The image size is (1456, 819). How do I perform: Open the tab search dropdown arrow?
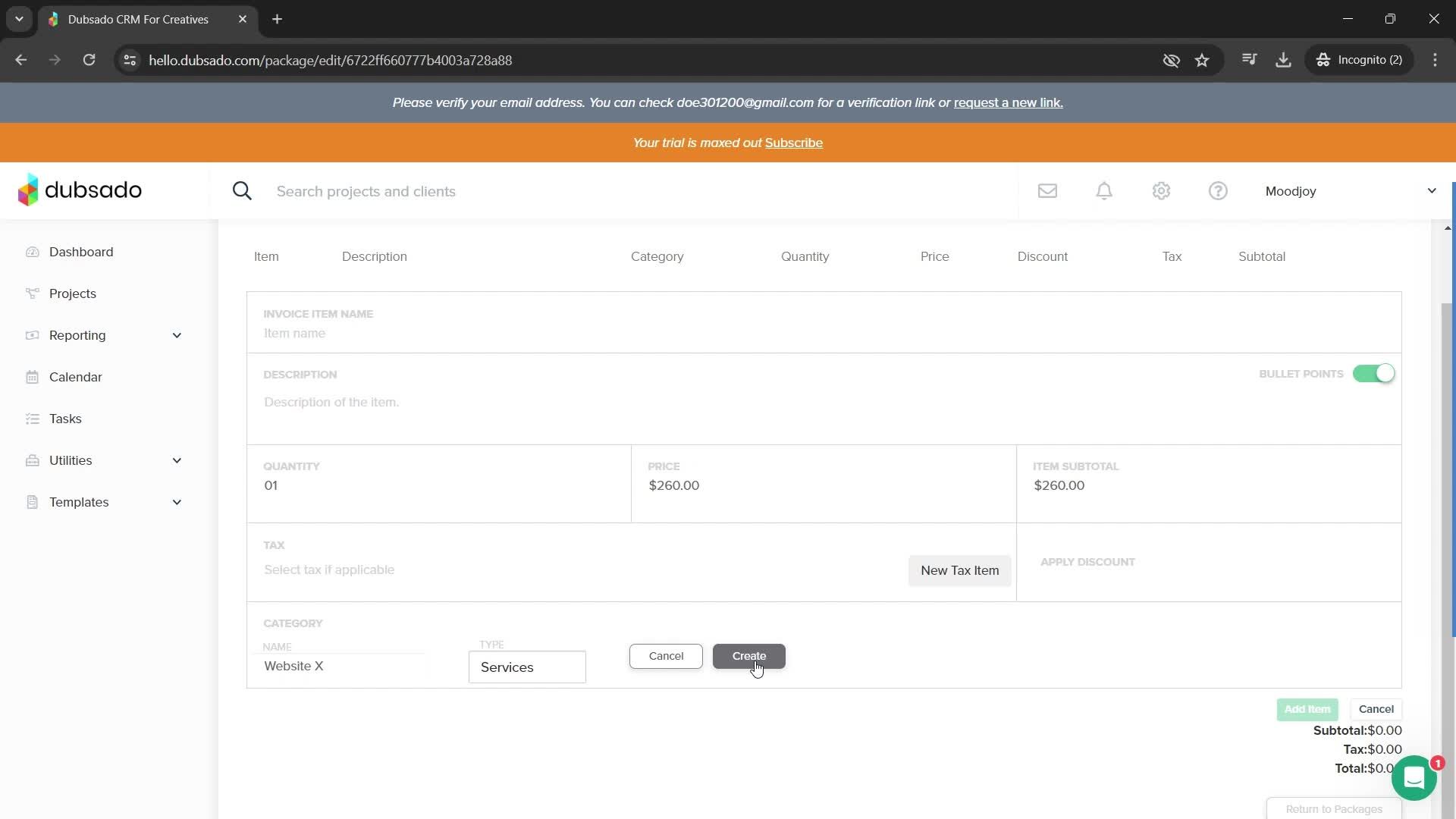[x=19, y=19]
